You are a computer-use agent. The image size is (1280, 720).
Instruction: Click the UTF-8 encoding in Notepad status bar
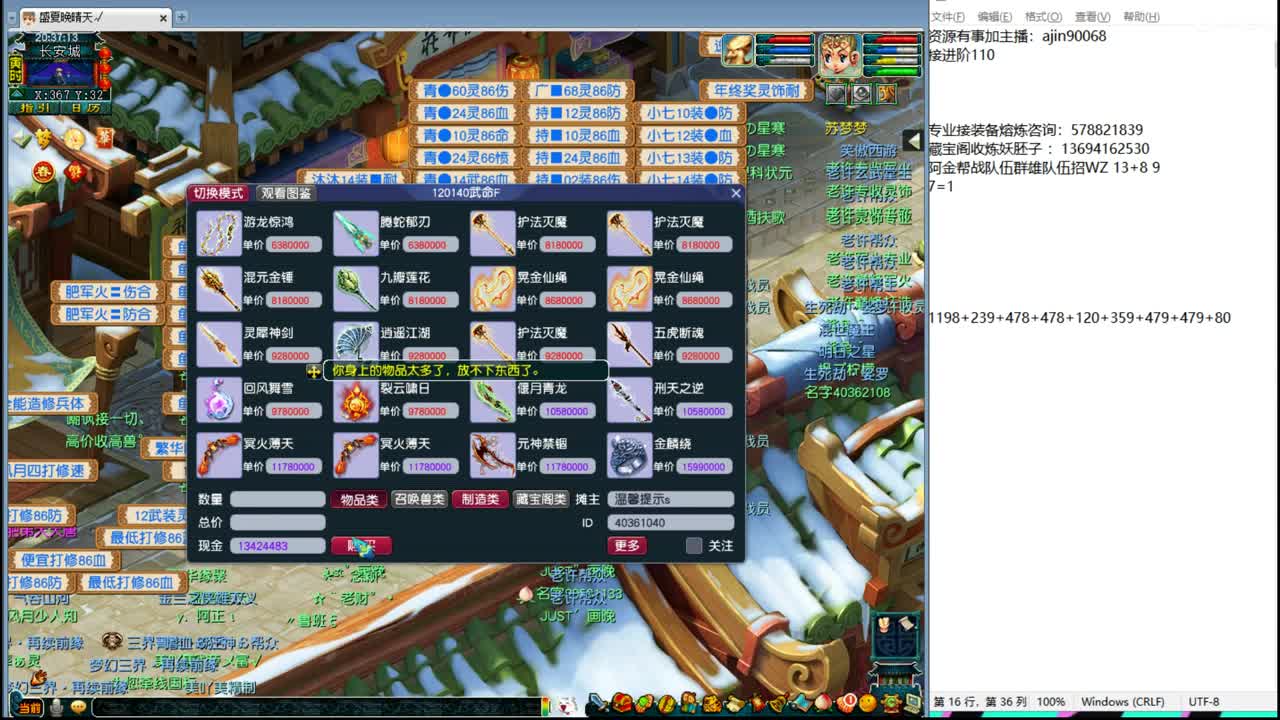1204,702
